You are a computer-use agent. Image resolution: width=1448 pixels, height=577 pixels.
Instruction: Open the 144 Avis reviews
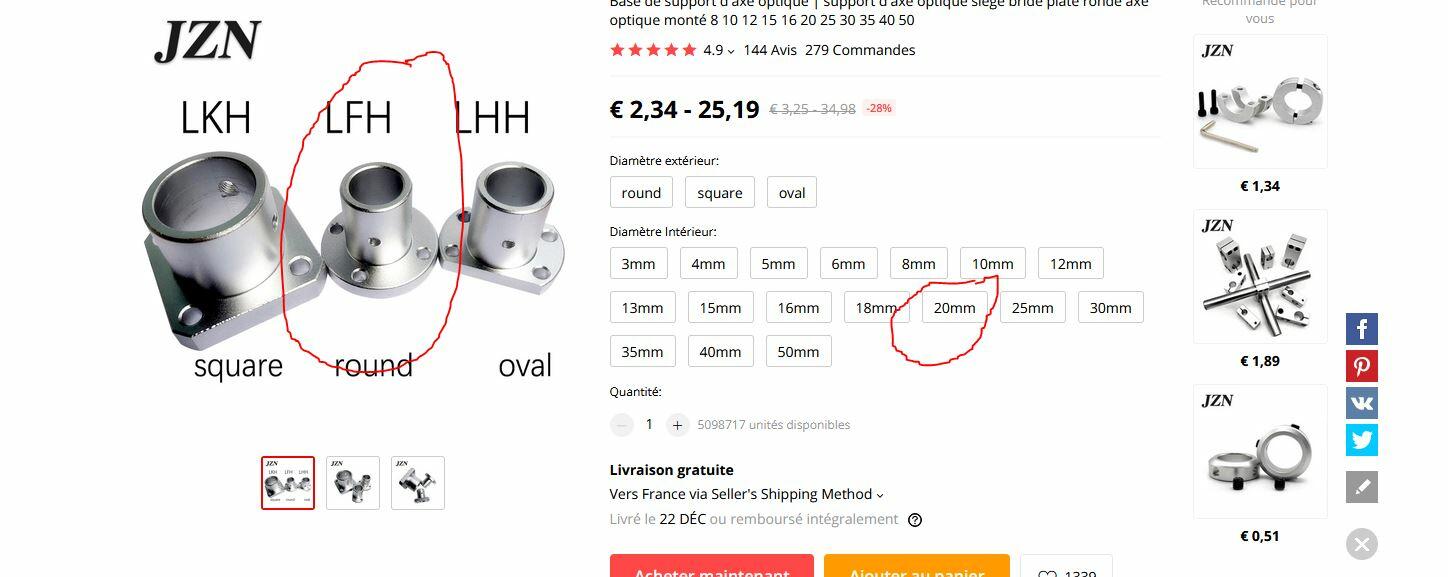[x=770, y=50]
